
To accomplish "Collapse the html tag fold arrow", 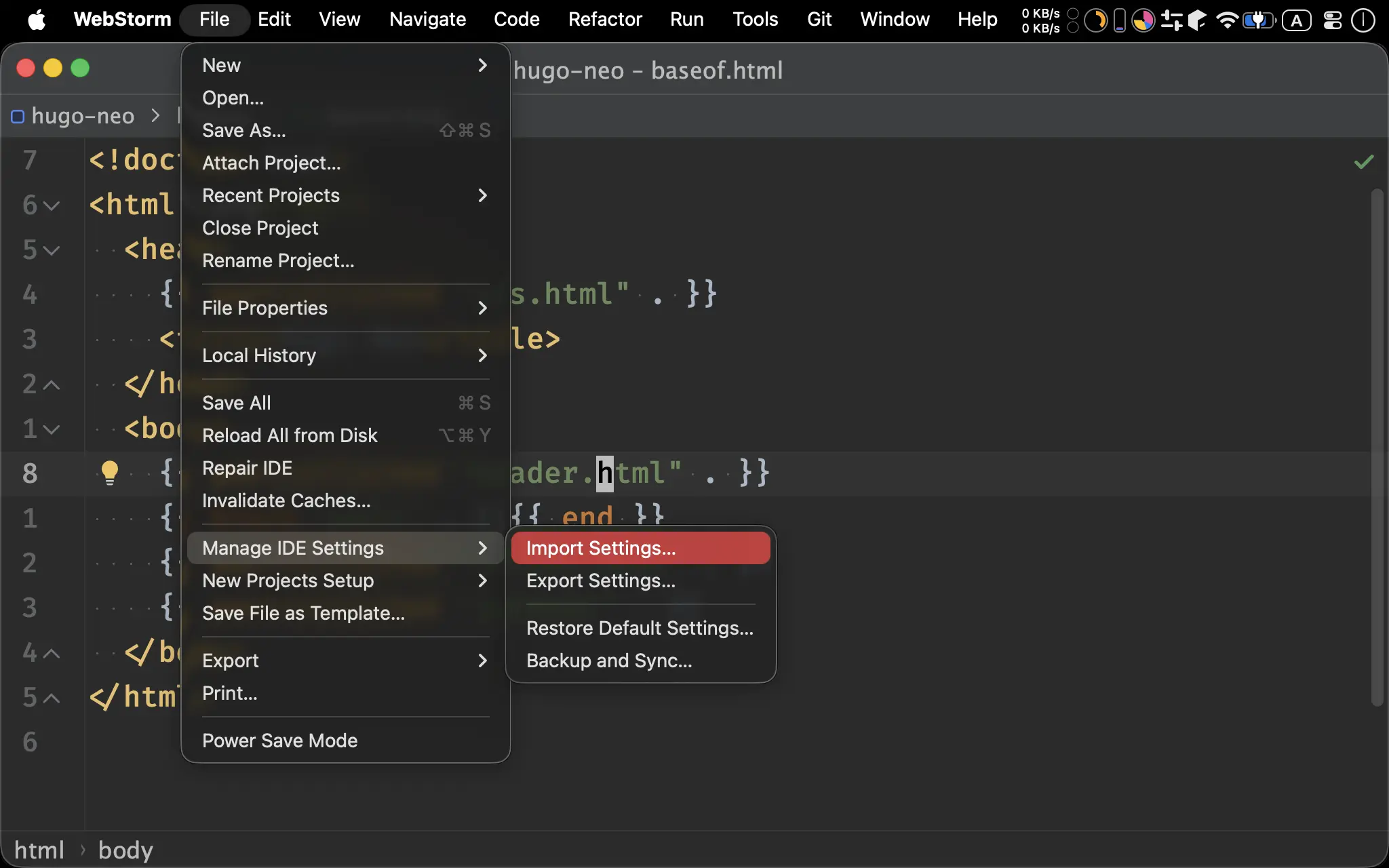I will 52,205.
